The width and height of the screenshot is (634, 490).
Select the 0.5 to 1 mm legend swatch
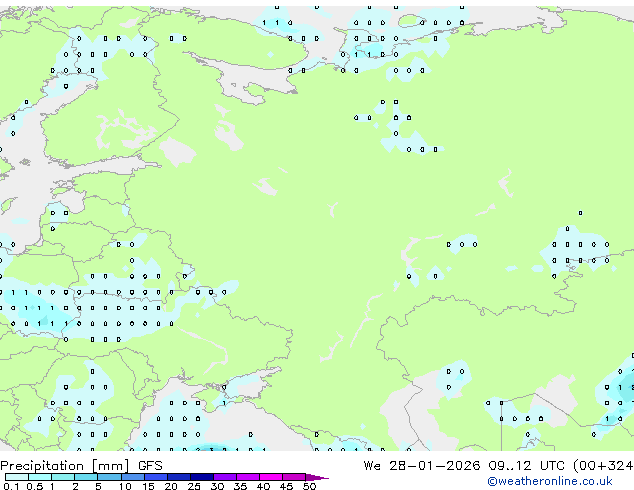40,477
